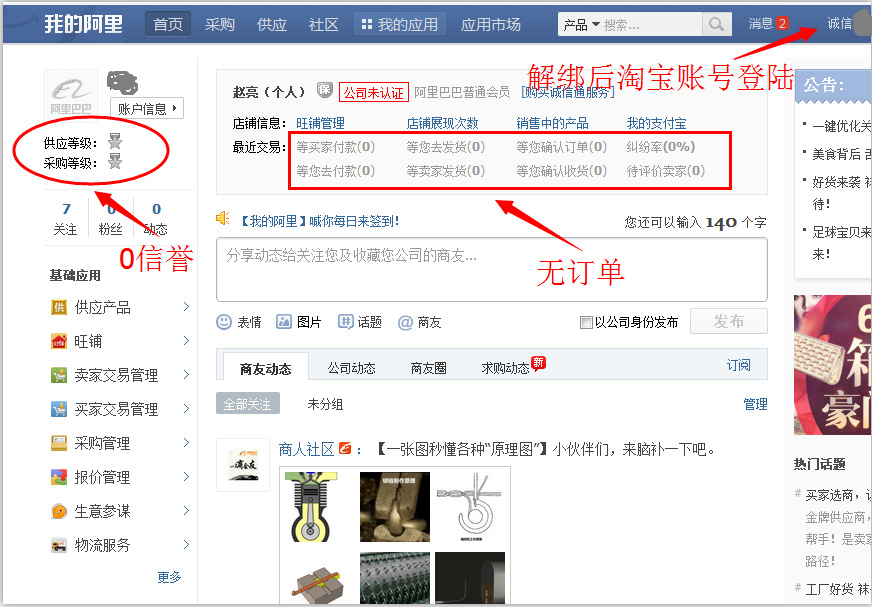
Task: Open the 消息 messages link
Action: (760, 23)
